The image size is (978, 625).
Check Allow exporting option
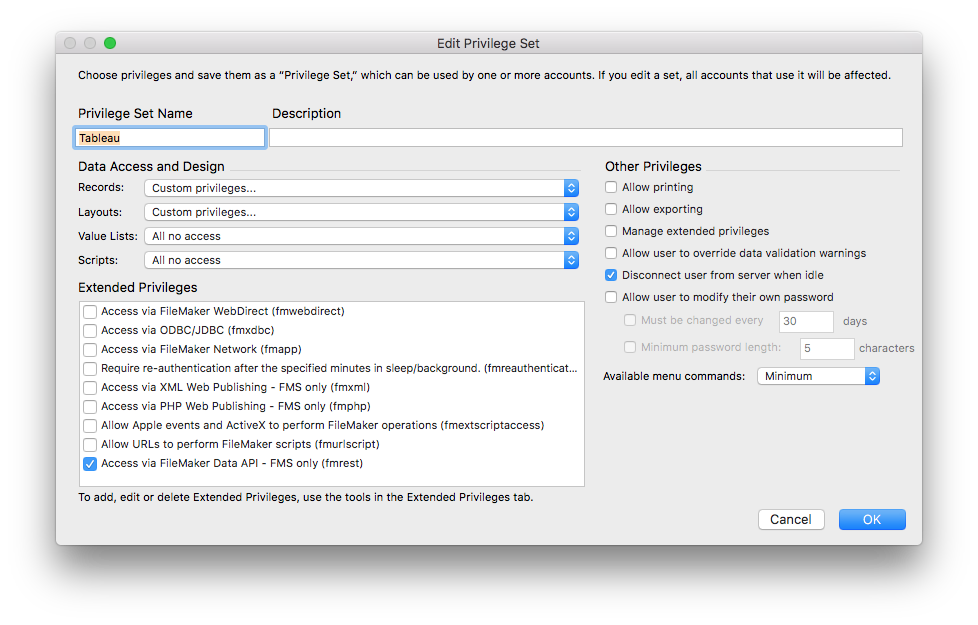(611, 210)
